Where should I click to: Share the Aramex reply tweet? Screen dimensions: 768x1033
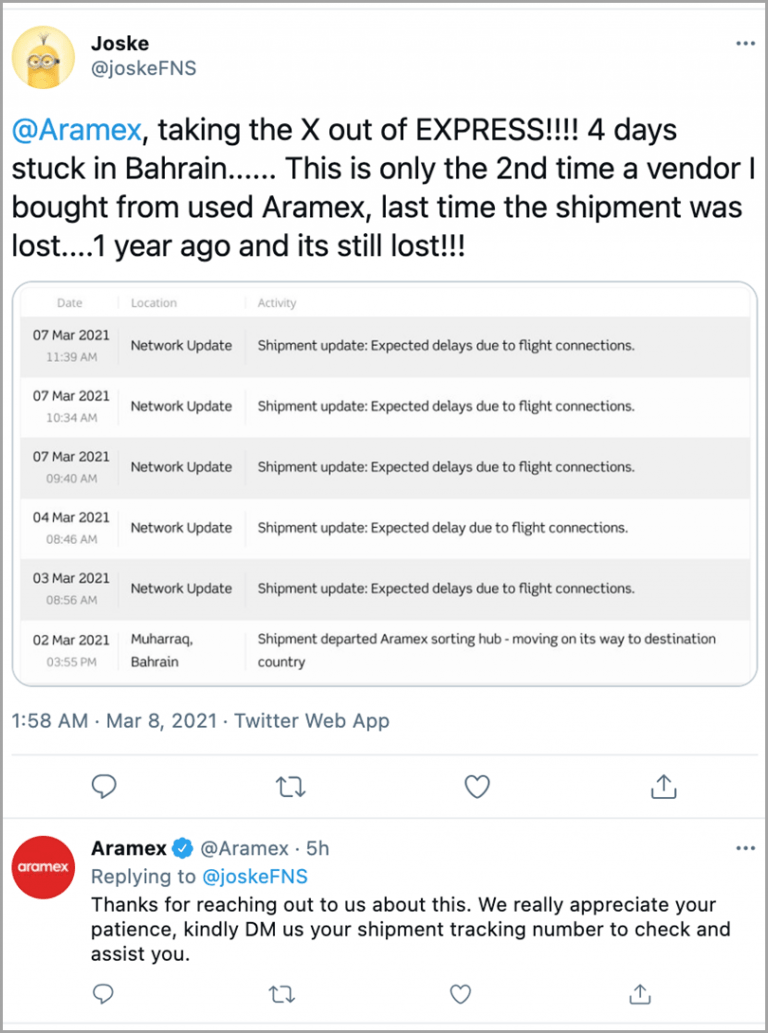point(638,994)
